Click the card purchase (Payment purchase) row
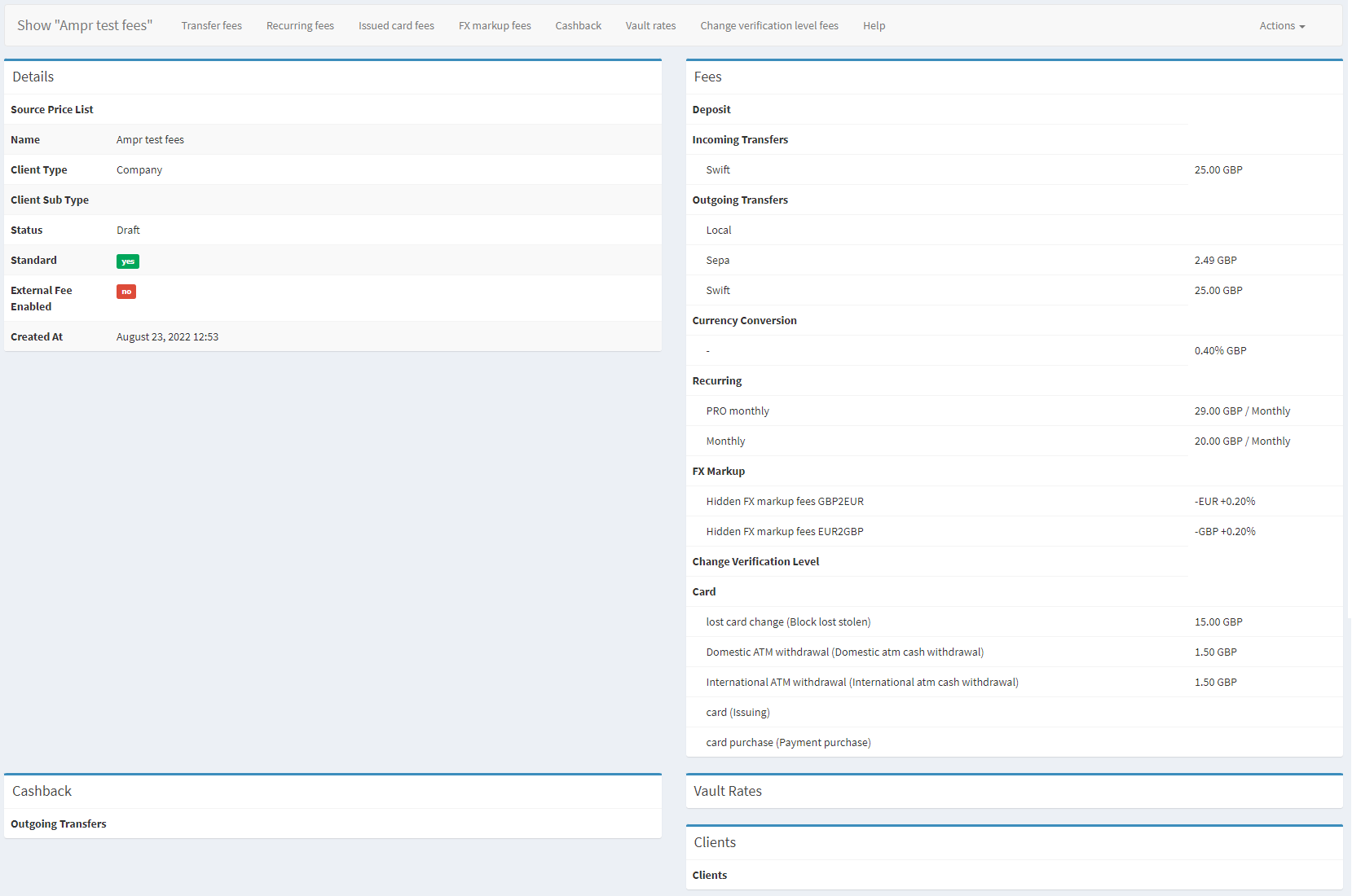This screenshot has height=896, width=1352. coord(788,743)
